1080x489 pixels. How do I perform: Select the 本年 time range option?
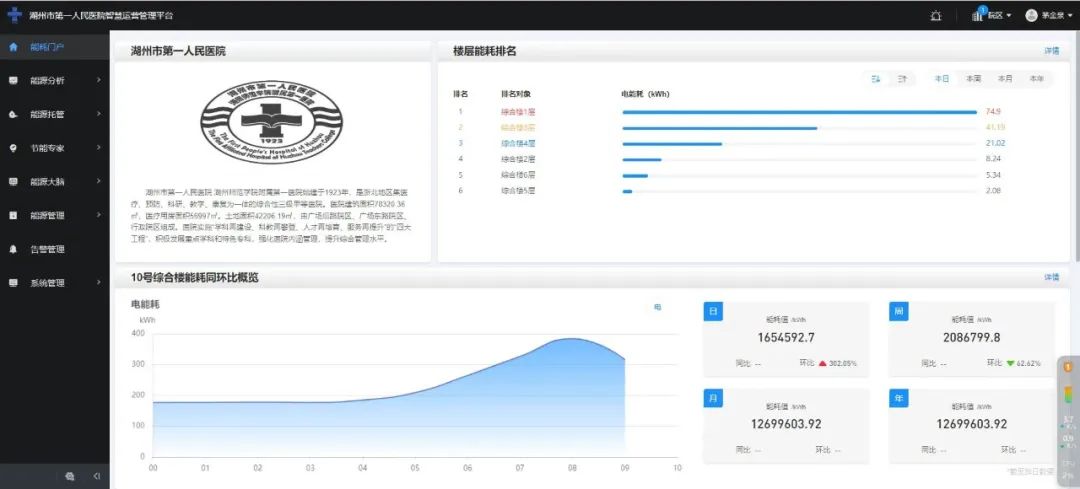(x=1037, y=79)
